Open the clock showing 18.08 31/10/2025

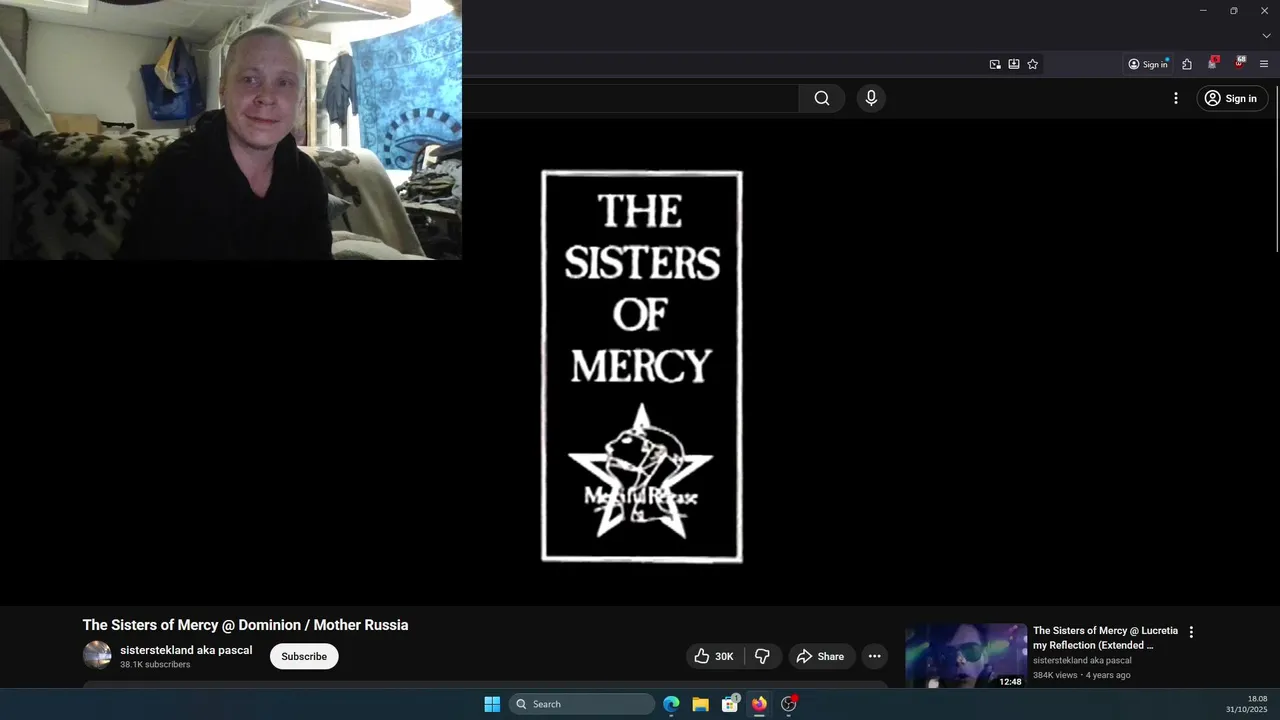point(1247,704)
